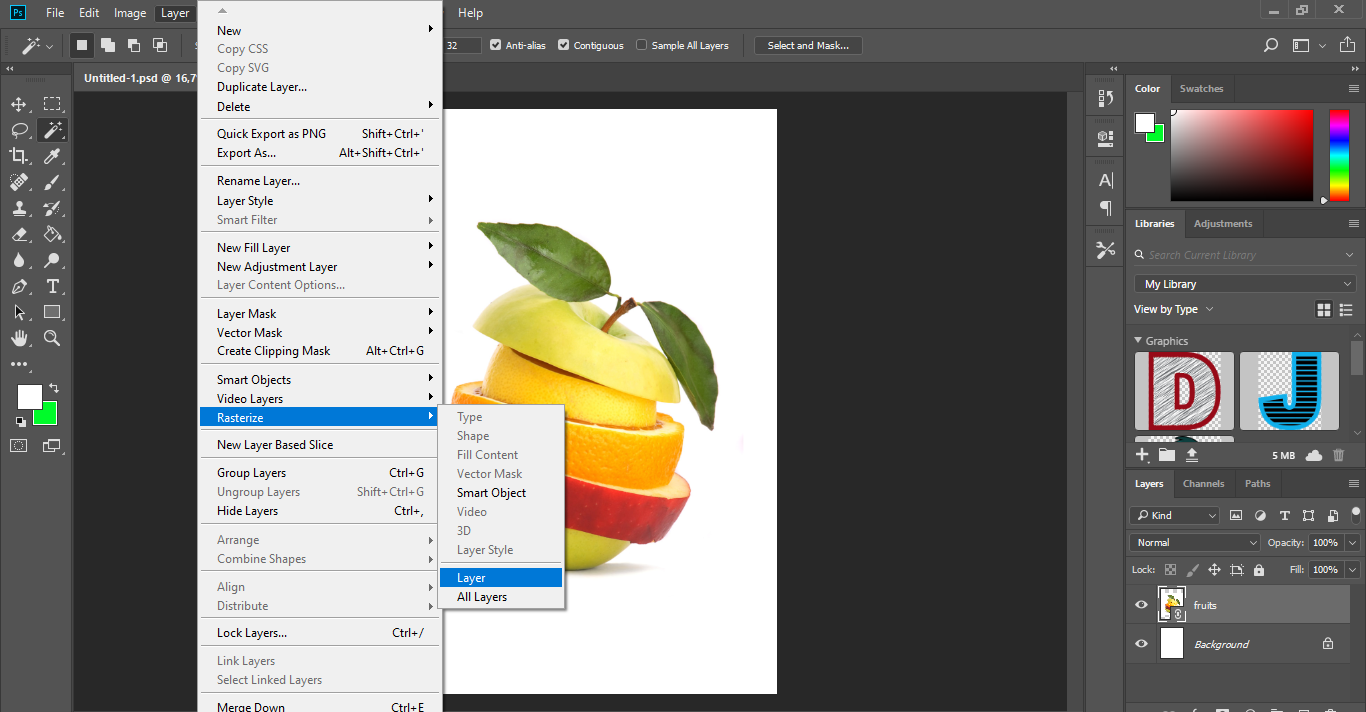Choose Smart Object in Rasterize submenu
Screen dimensions: 1366x712
tap(491, 493)
